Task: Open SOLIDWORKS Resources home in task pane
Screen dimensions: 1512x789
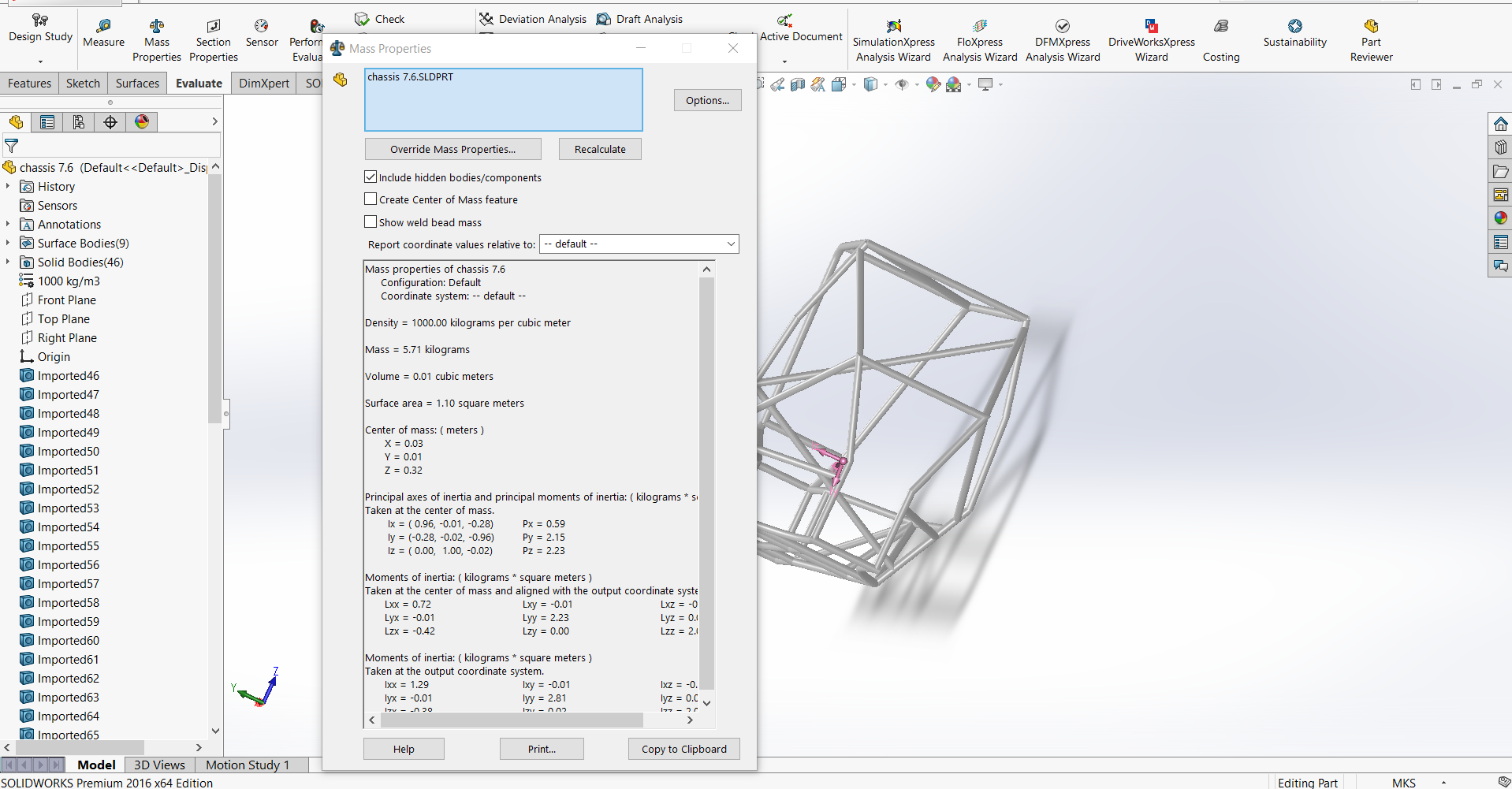Action: click(1500, 124)
